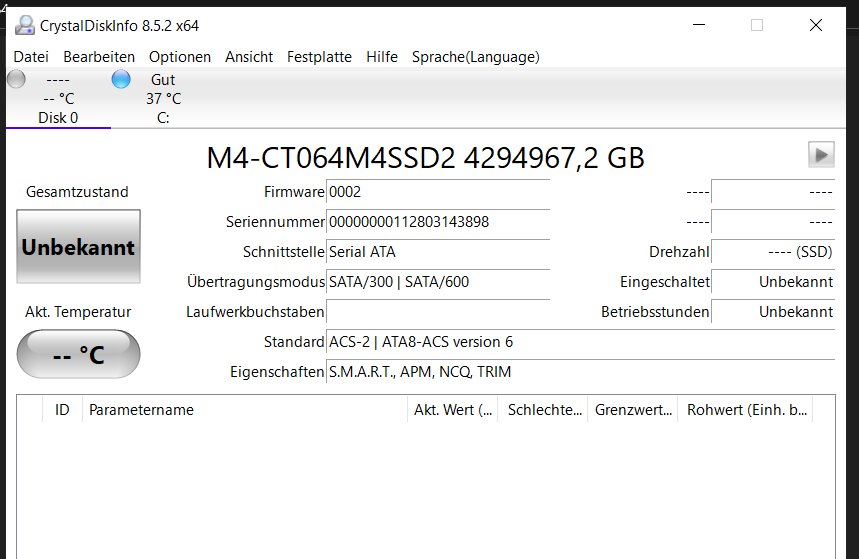859x559 pixels.
Task: Click the Standard ACS-2 field
Action: (581, 342)
